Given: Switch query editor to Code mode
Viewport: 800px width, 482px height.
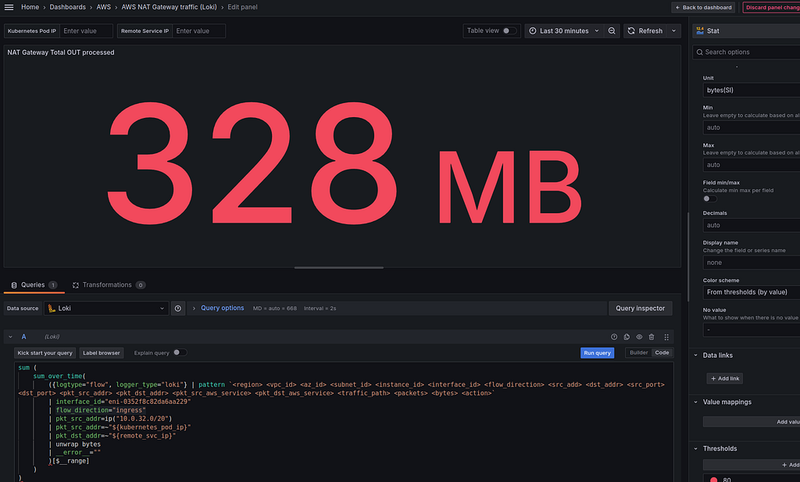Looking at the screenshot, I should pyautogui.click(x=662, y=352).
